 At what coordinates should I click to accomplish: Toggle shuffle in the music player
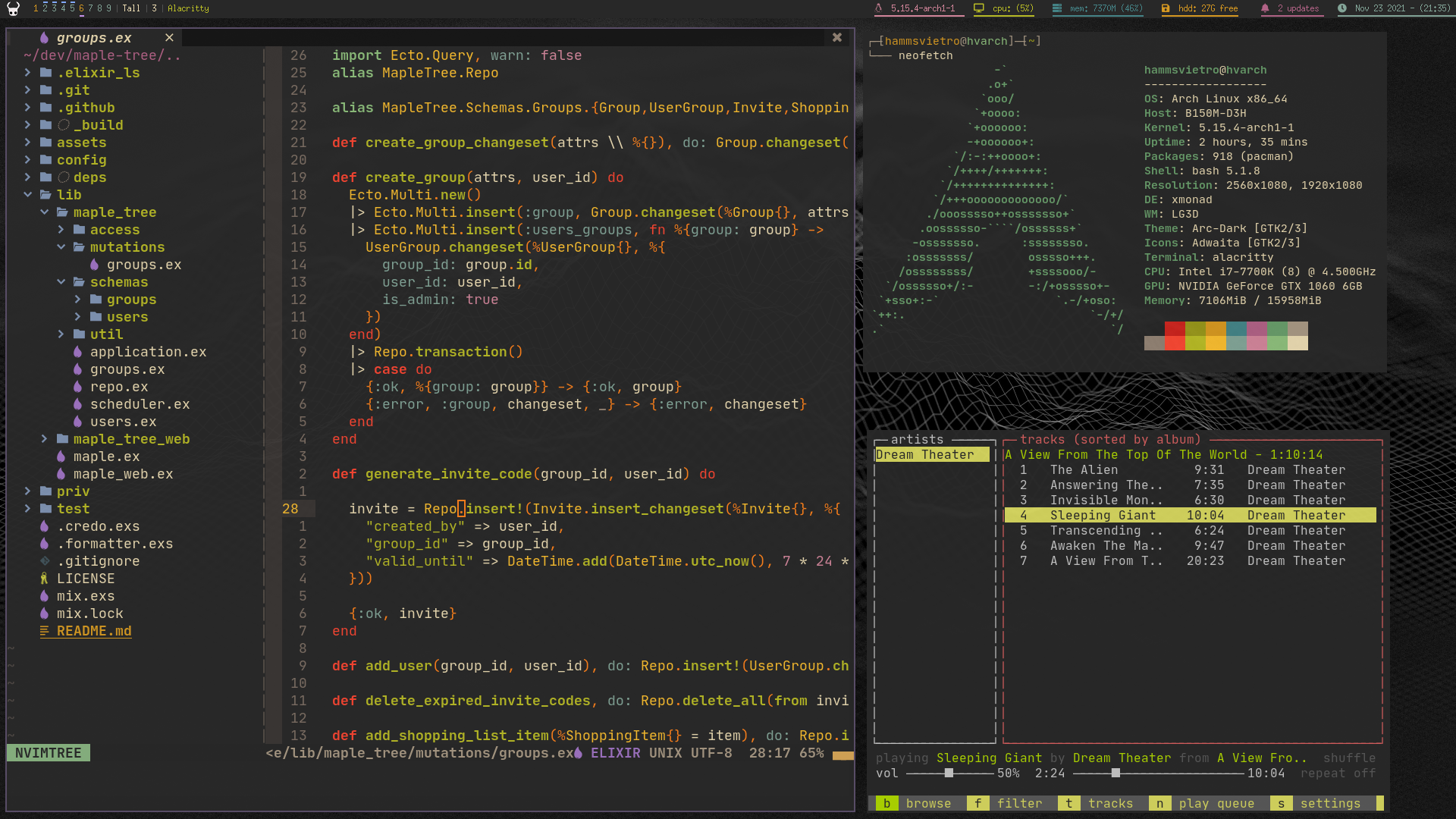click(x=1349, y=758)
